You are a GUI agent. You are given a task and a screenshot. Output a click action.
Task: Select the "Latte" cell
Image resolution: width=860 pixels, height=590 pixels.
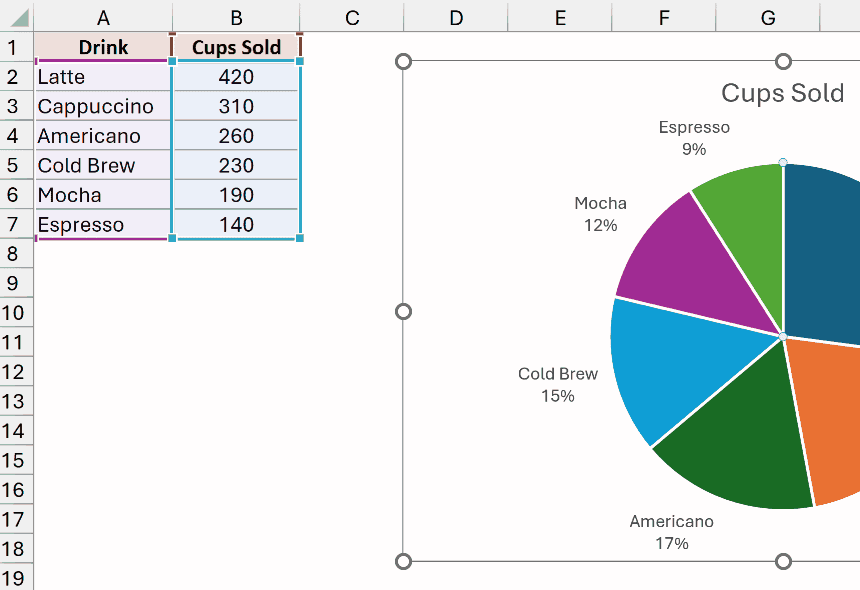point(103,77)
